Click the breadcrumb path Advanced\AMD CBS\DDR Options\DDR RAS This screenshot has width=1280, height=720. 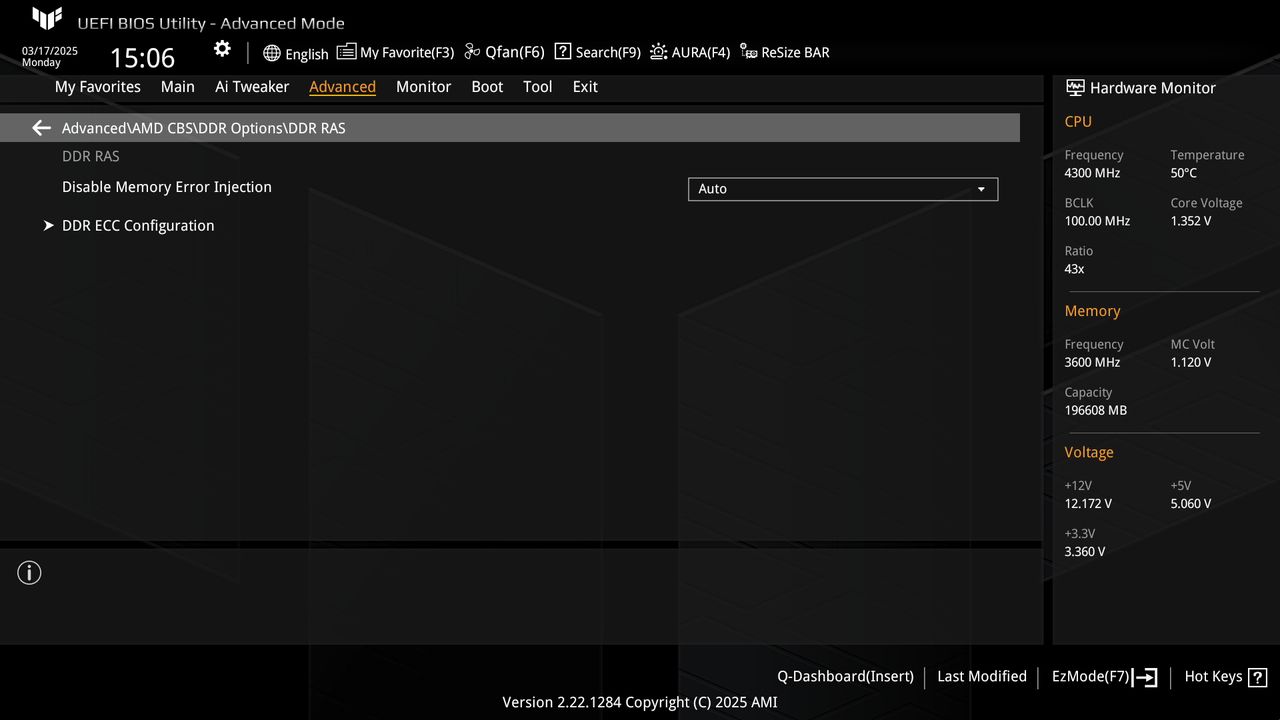click(x=204, y=128)
